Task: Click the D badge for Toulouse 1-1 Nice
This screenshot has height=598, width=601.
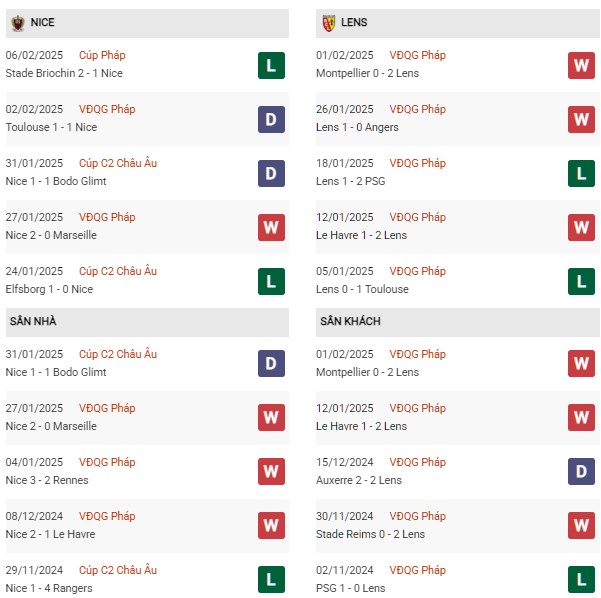Action: click(x=271, y=120)
